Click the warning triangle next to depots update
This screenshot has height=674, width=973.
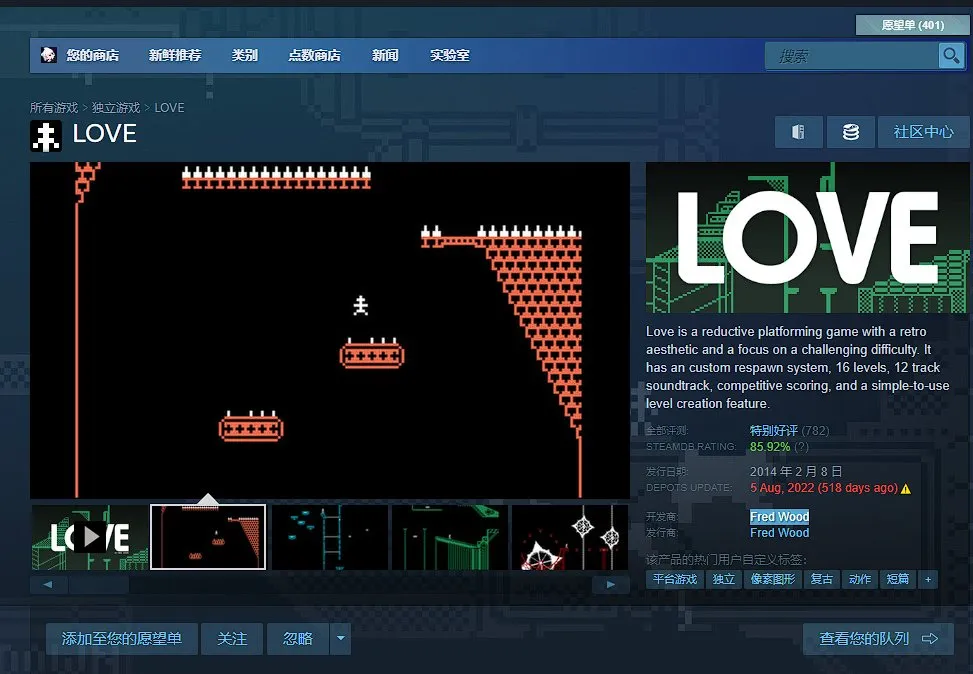906,488
